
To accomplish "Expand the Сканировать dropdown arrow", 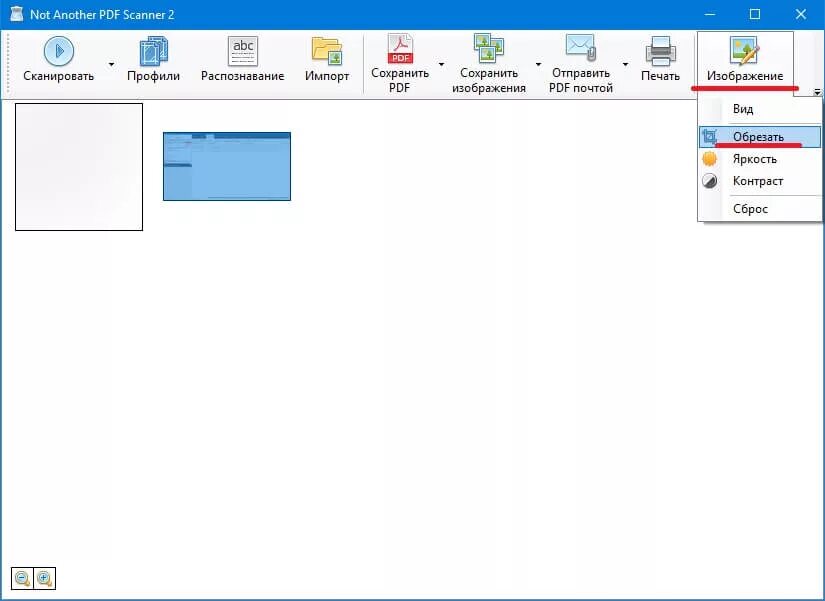I will click(x=112, y=64).
